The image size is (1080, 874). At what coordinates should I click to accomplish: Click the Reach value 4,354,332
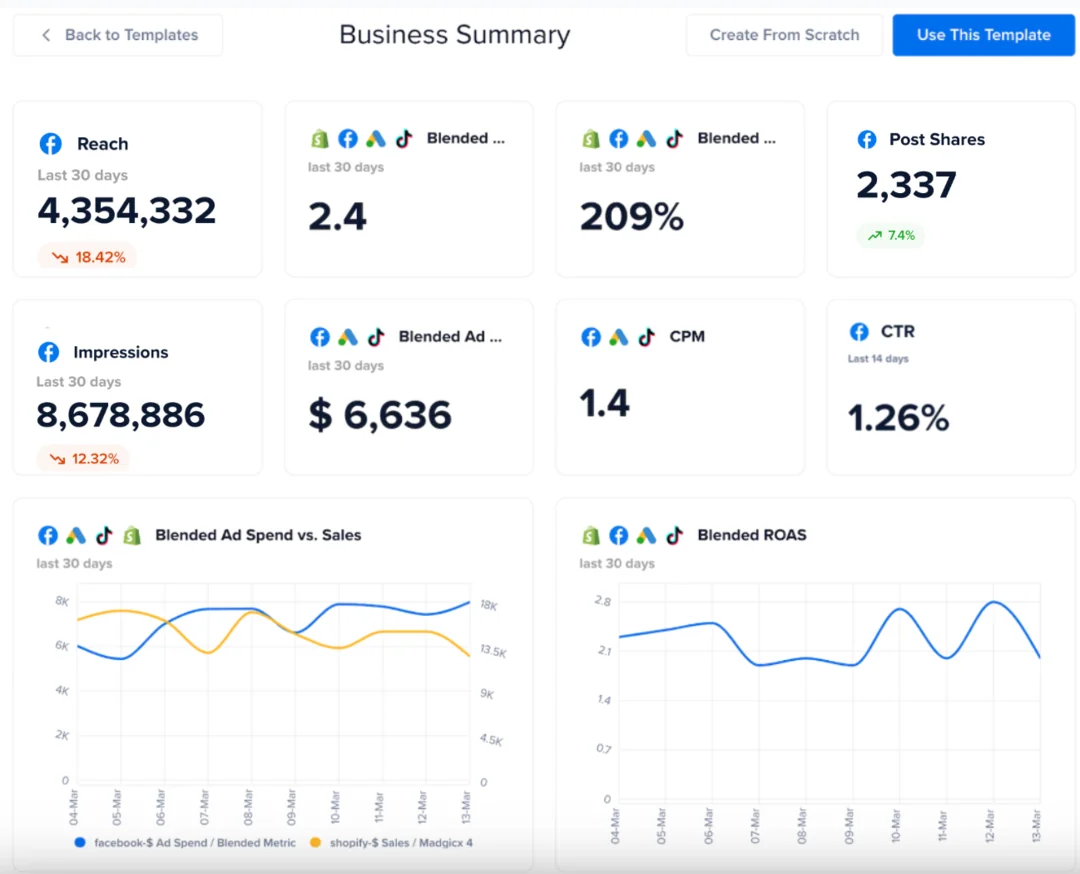tap(127, 211)
